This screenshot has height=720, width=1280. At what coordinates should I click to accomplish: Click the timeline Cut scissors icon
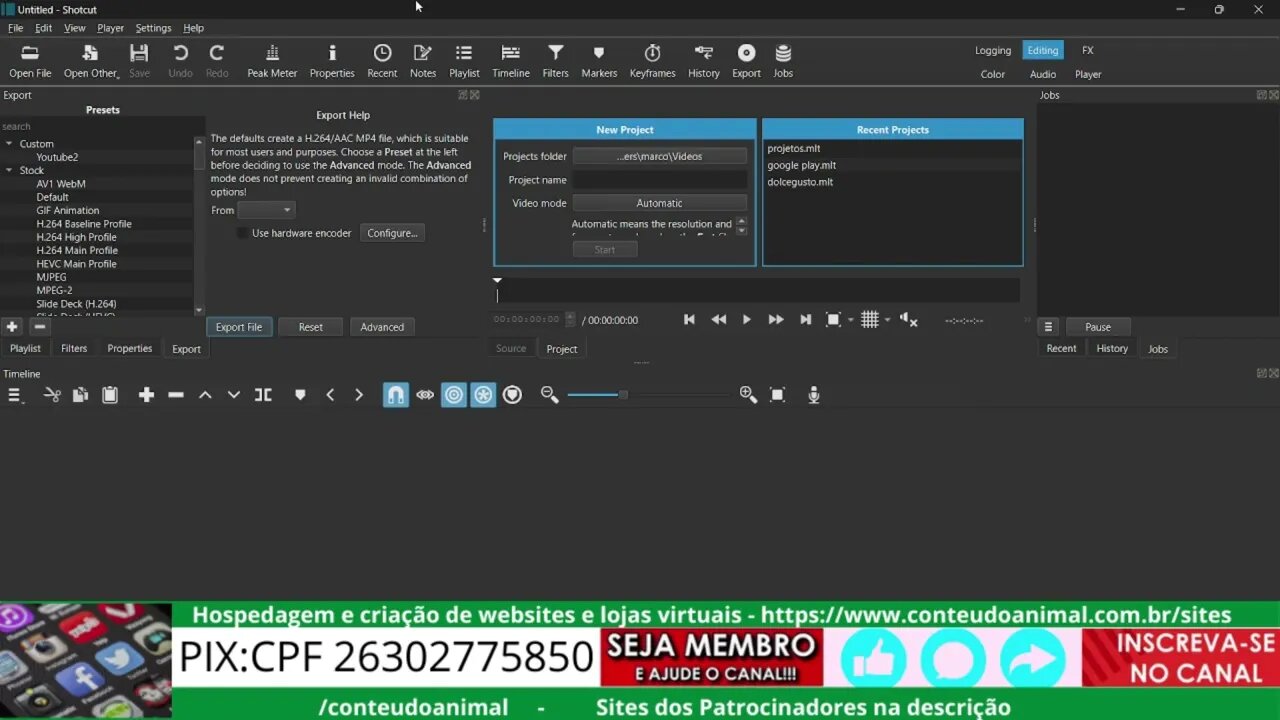[x=52, y=395]
